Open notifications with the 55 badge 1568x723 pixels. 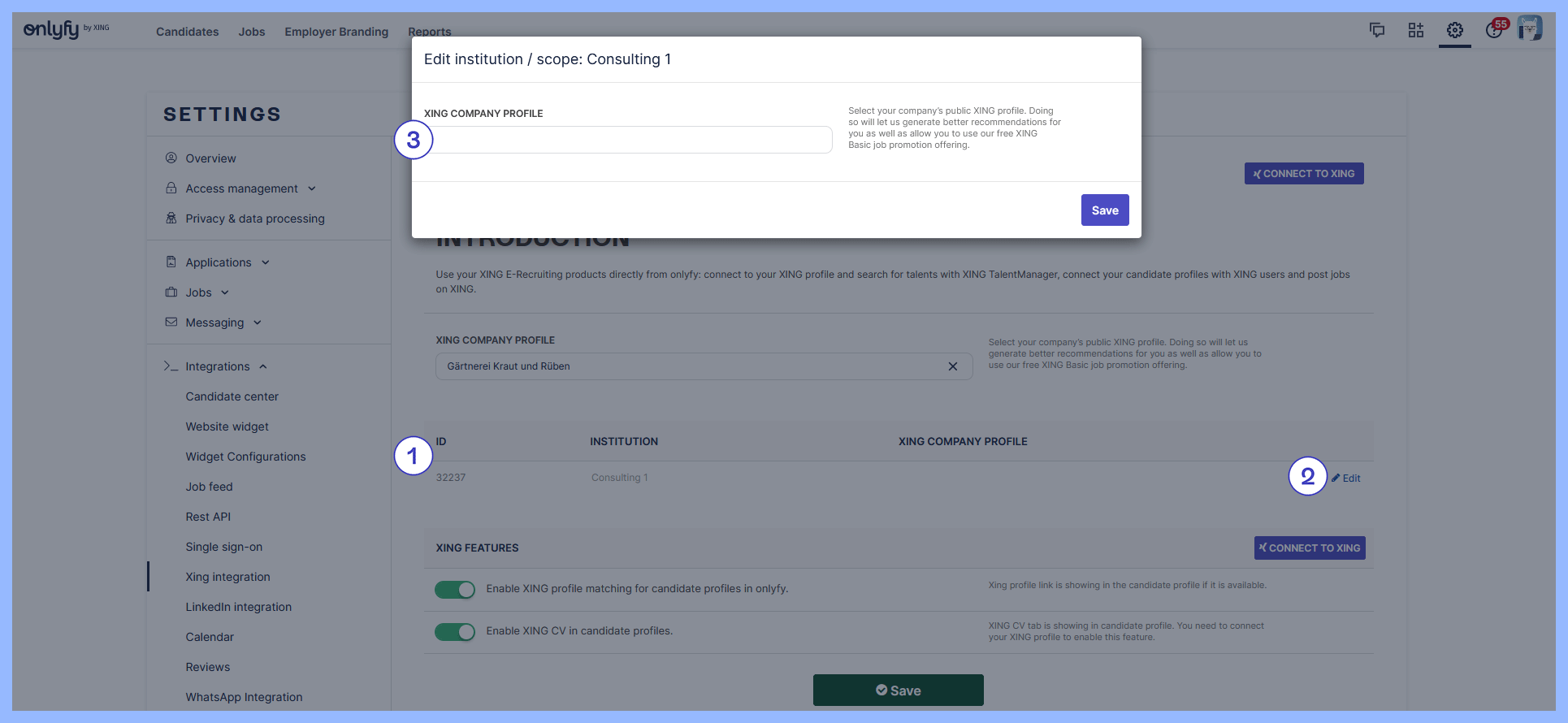(x=1494, y=30)
